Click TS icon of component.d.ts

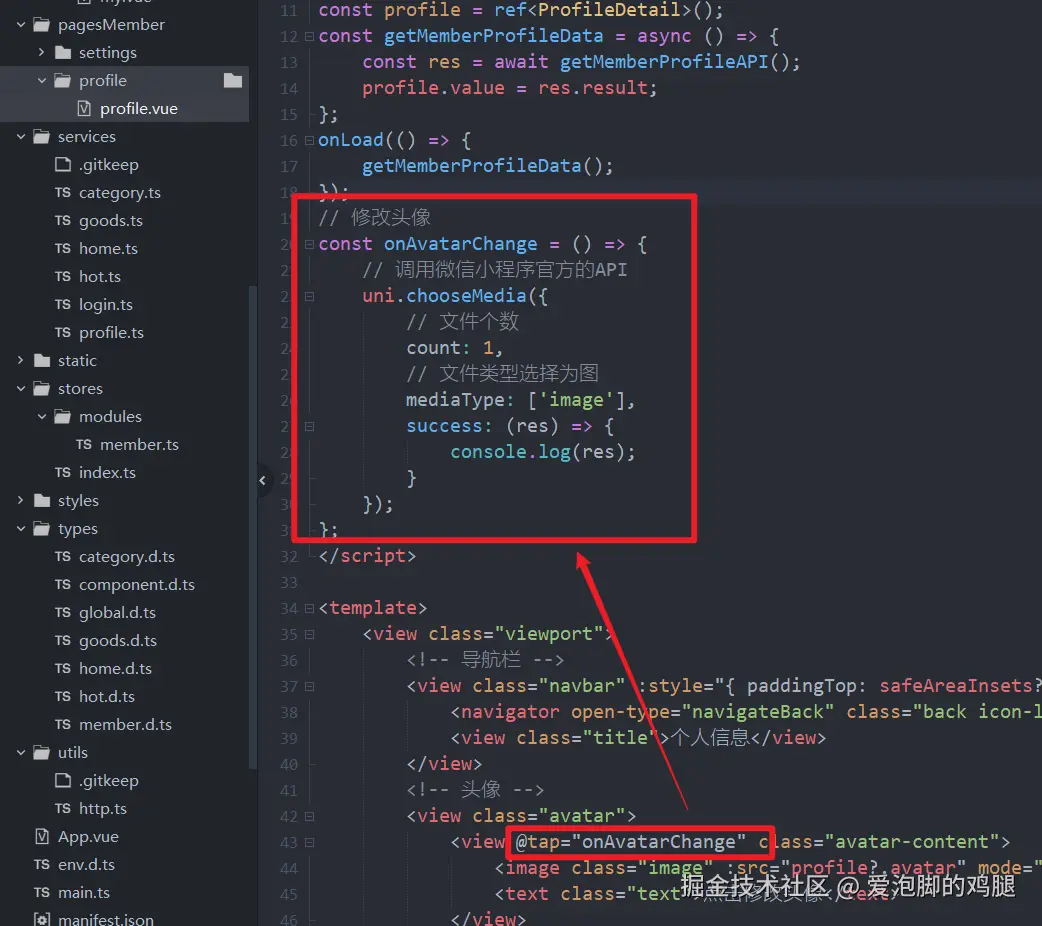tap(62, 584)
